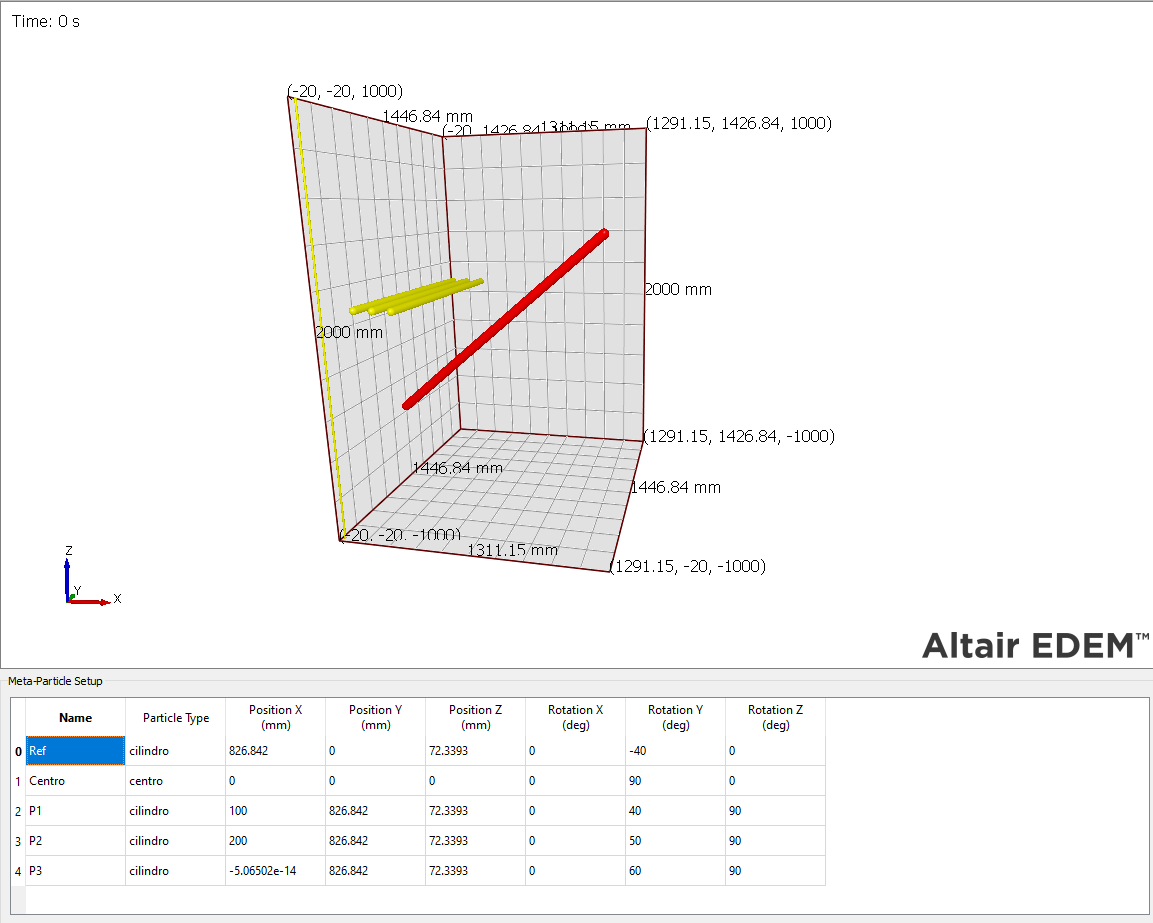The height and width of the screenshot is (923, 1153).
Task: Click the Position Z (mm) column header
Action: [x=476, y=718]
